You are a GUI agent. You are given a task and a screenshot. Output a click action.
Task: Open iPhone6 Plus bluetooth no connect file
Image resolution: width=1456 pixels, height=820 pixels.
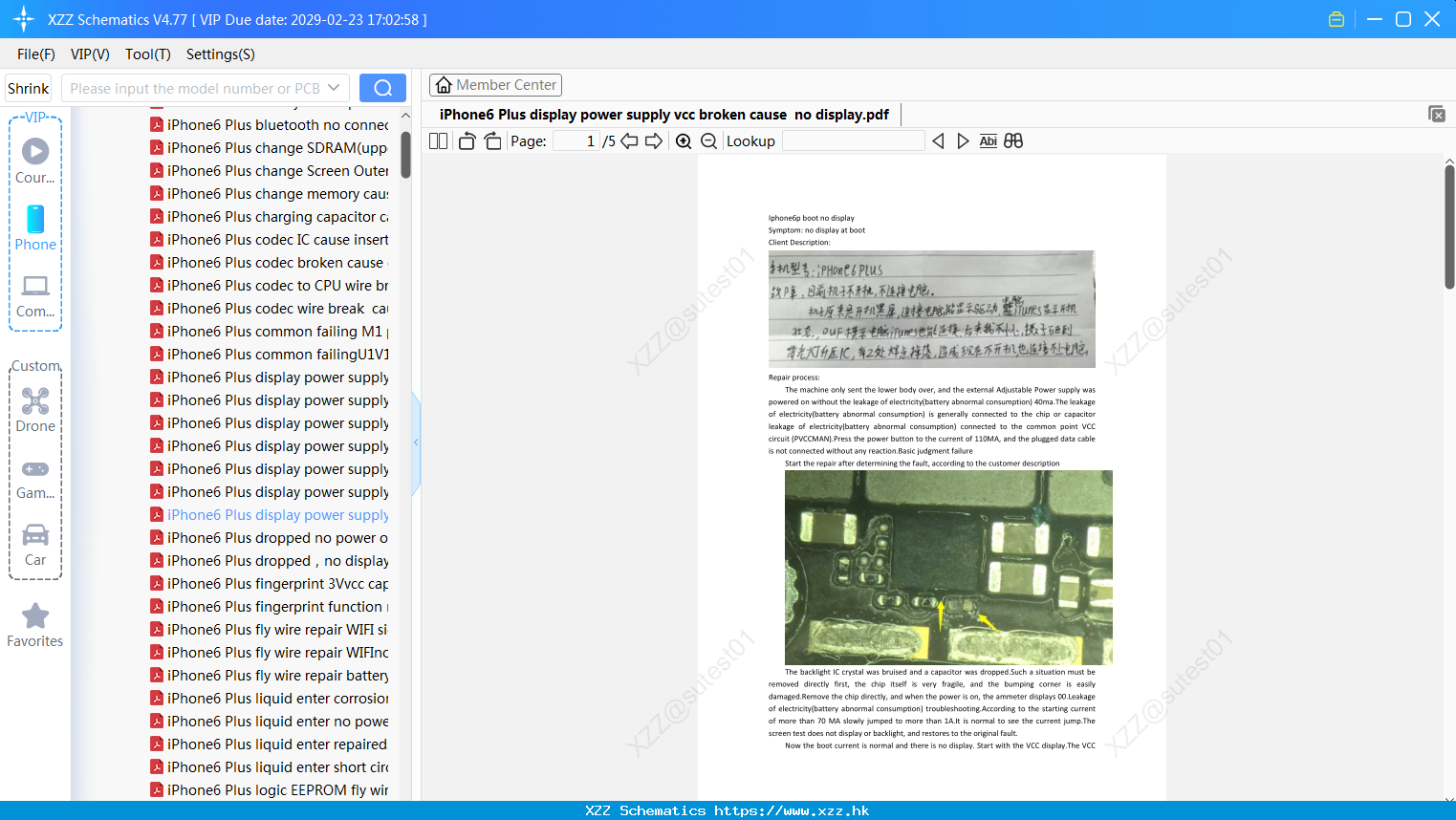(x=270, y=124)
